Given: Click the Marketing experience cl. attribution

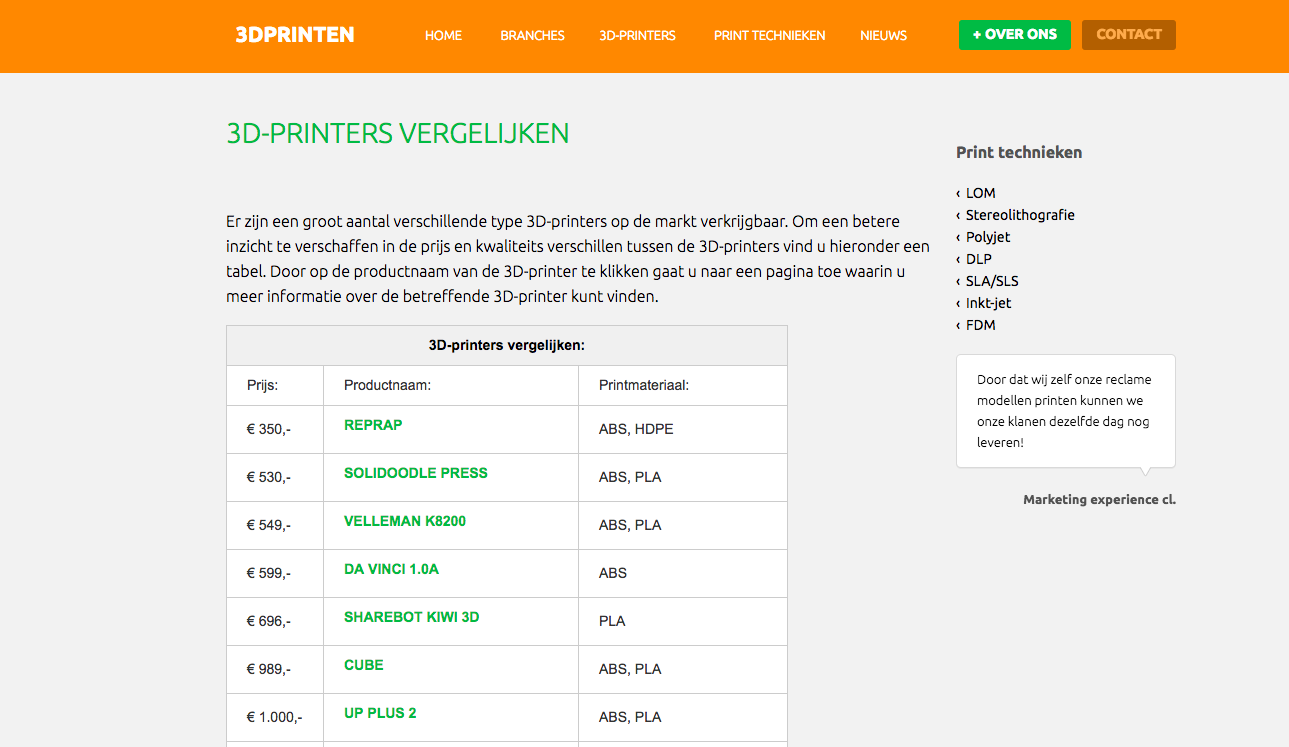Looking at the screenshot, I should [x=1099, y=499].
